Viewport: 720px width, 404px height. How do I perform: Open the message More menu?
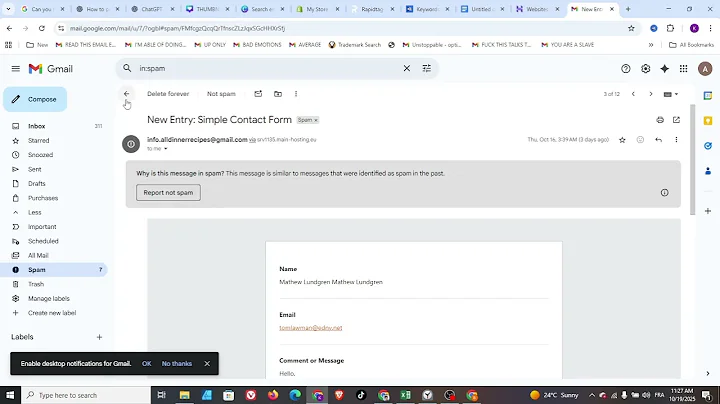(676, 140)
